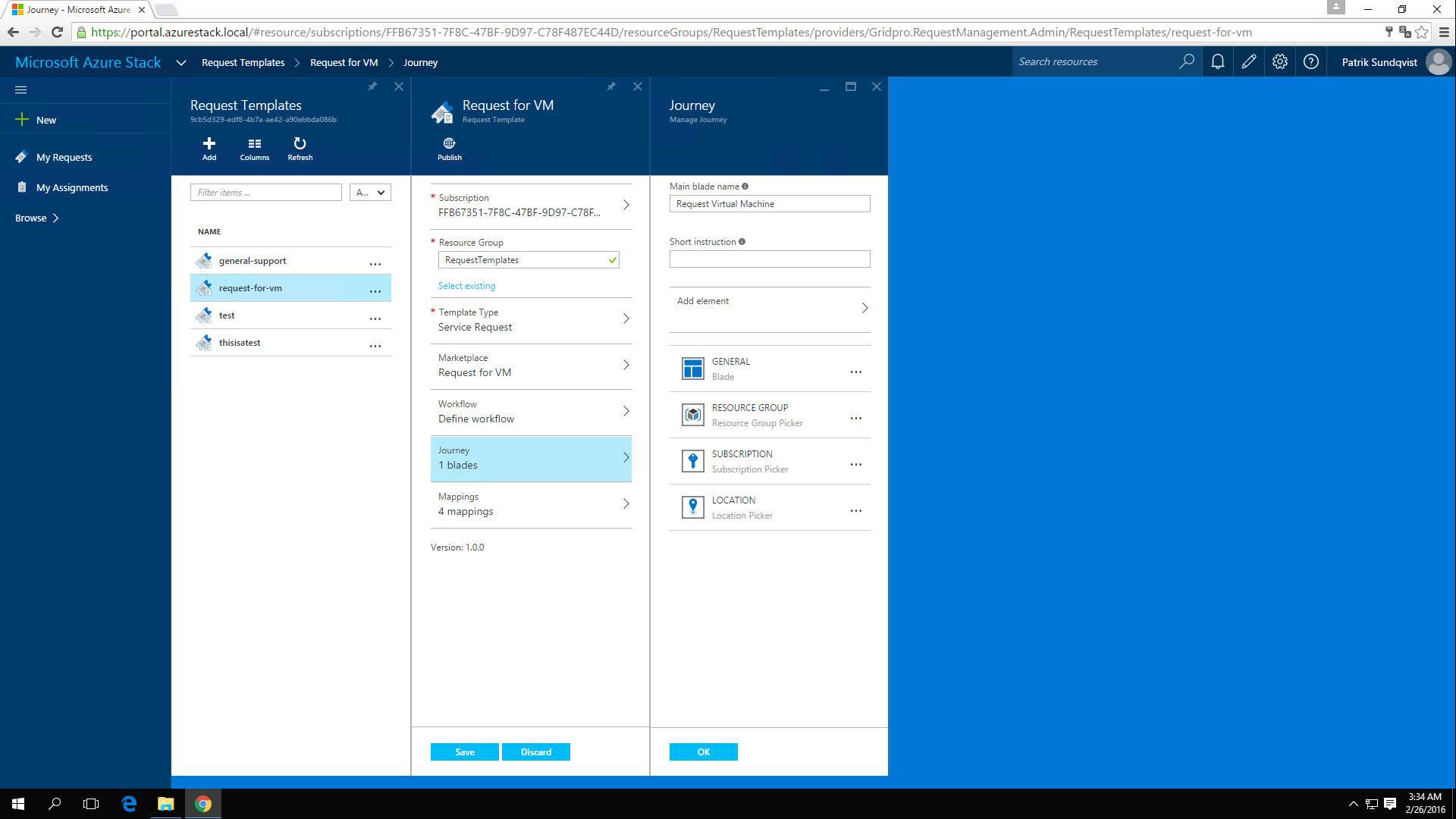Viewport: 1456px width, 819px height.
Task: Publish the Request for VM template
Action: tap(450, 149)
